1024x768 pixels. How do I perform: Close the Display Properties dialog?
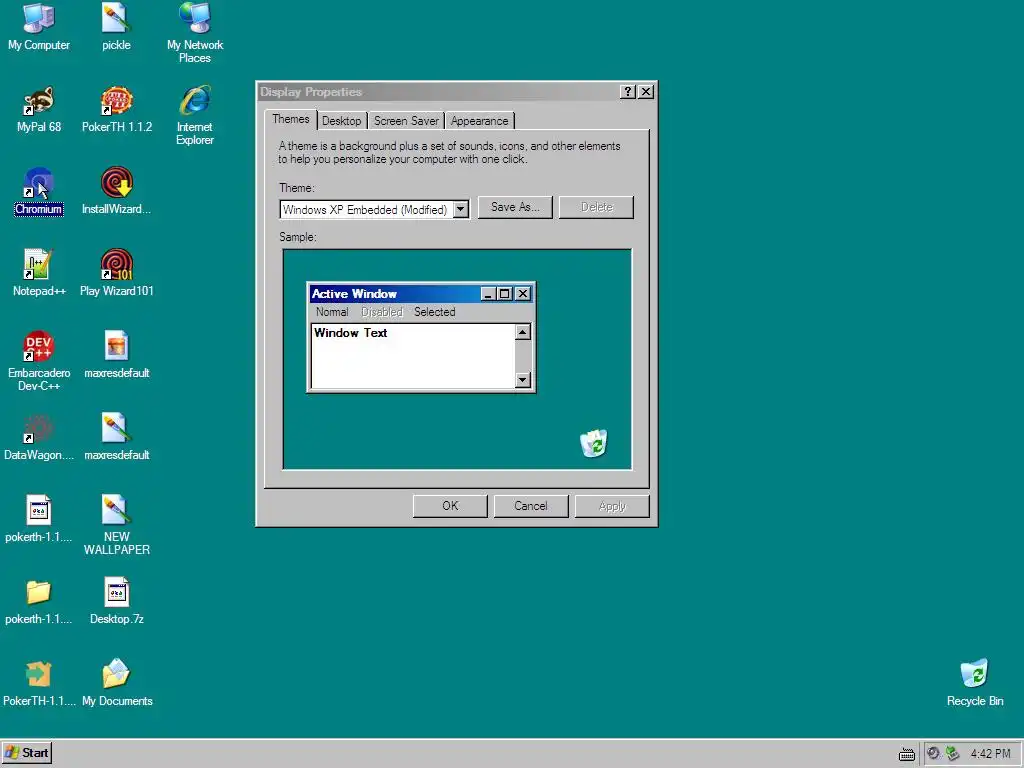[645, 91]
